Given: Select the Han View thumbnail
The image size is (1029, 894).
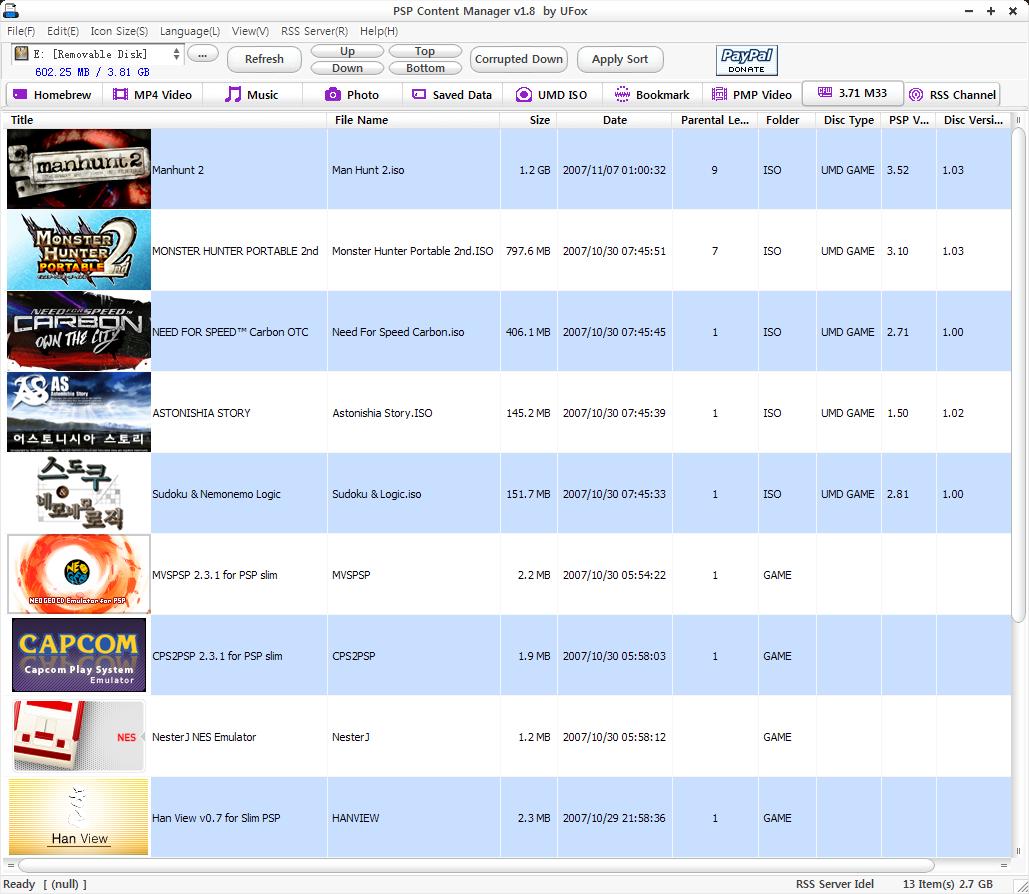Looking at the screenshot, I should tap(79, 817).
